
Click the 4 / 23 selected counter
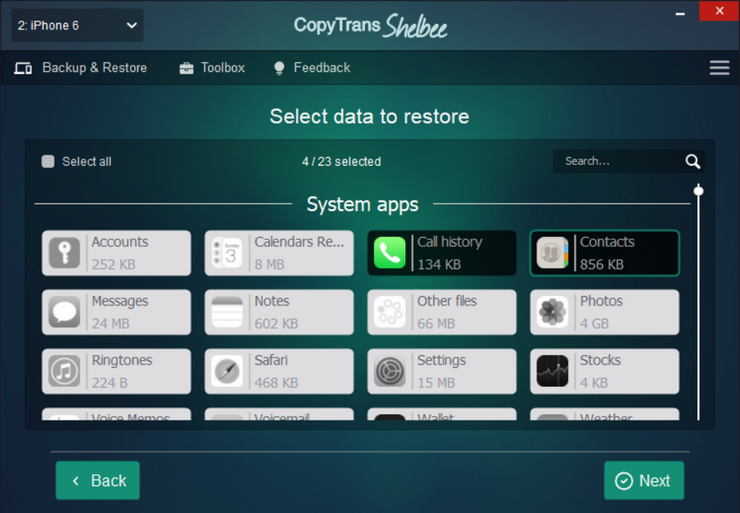(342, 161)
